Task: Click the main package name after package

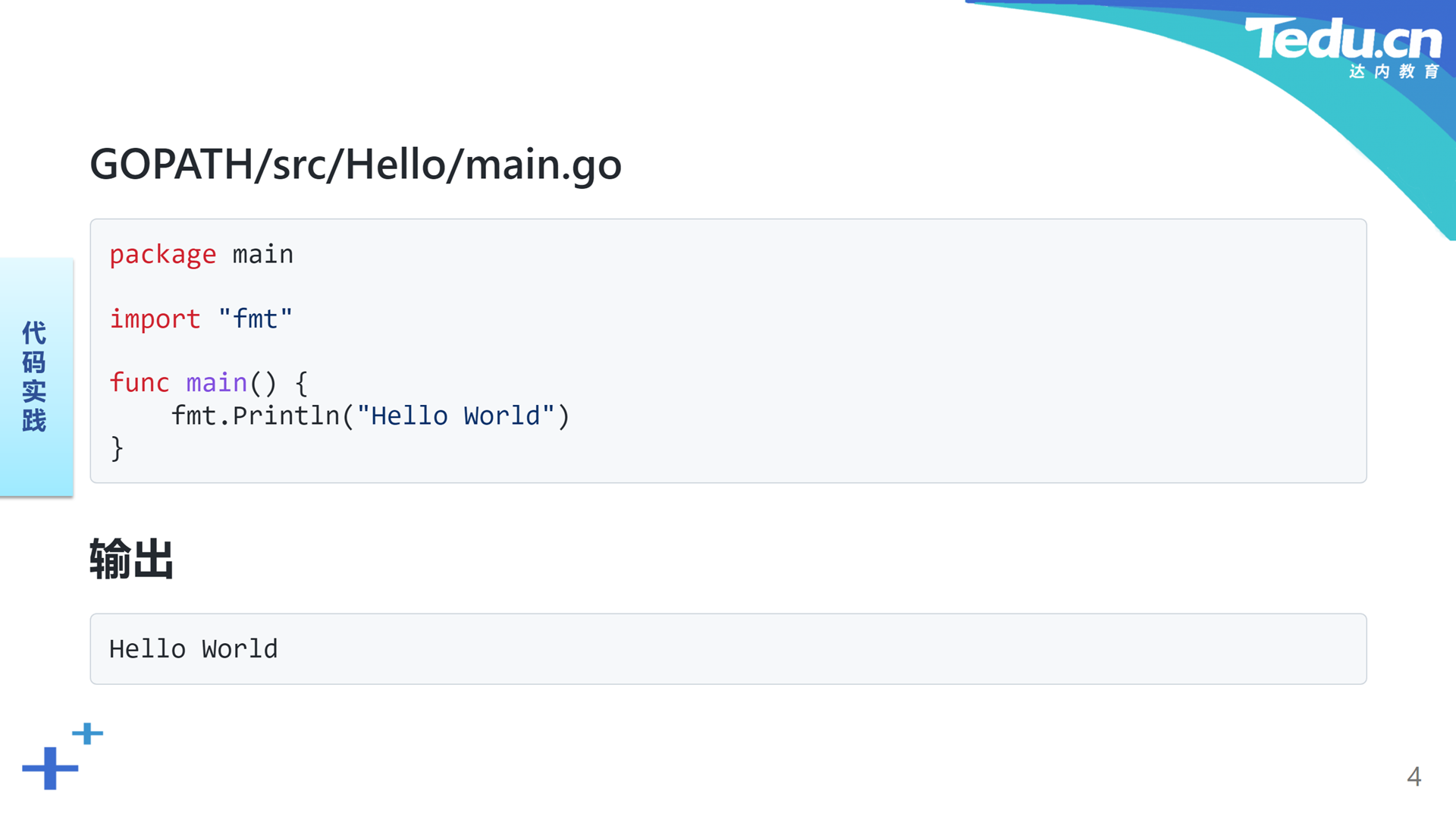Action: (x=262, y=254)
